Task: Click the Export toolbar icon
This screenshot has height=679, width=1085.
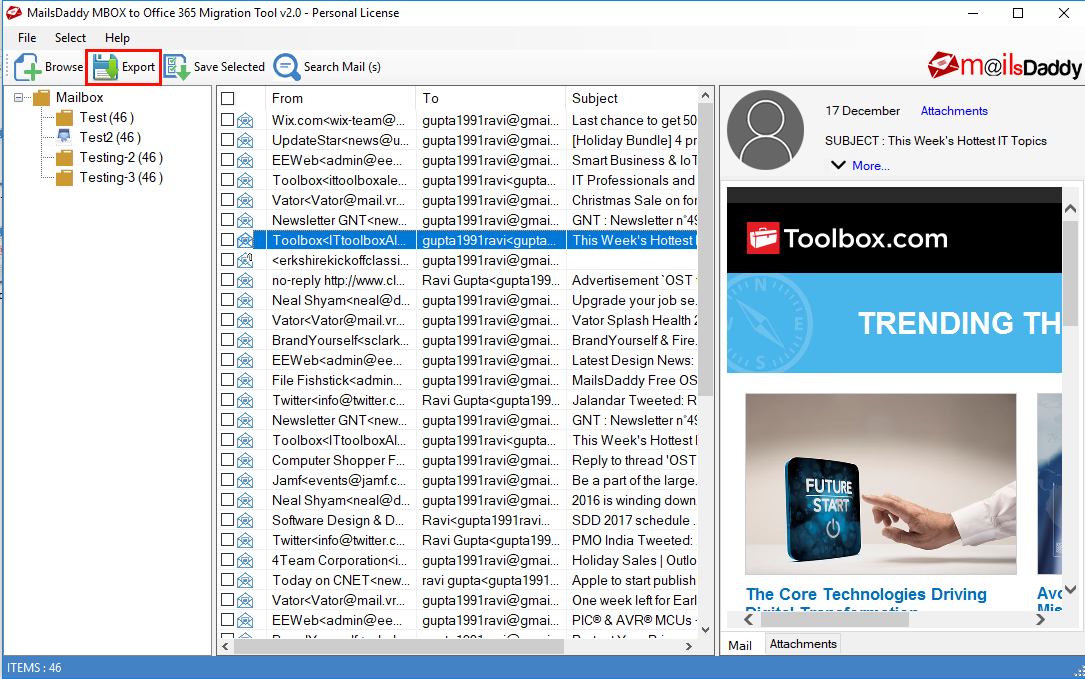Action: (x=106, y=67)
